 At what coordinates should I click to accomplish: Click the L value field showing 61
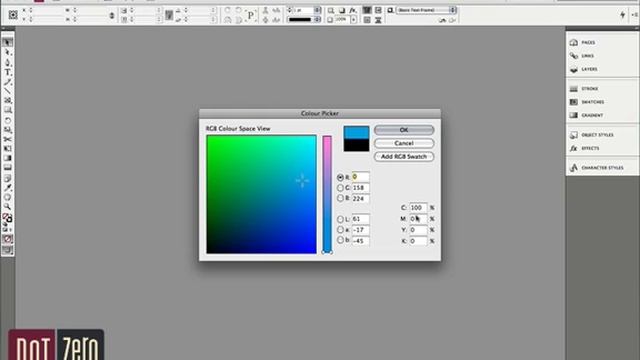(360, 219)
